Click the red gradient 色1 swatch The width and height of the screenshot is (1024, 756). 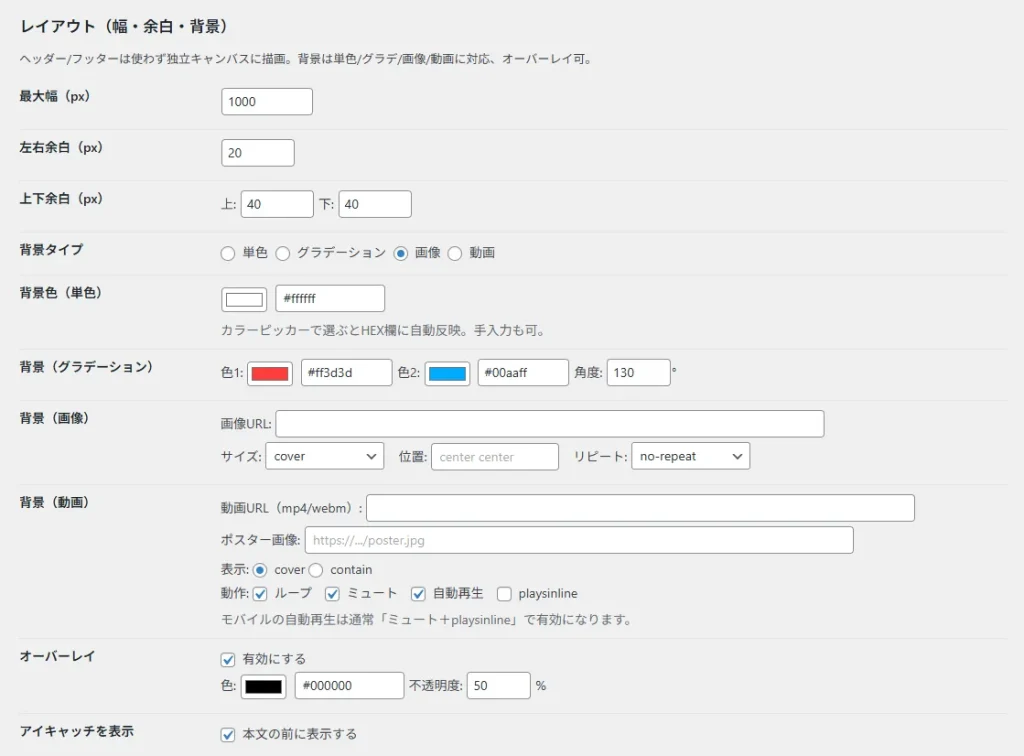coord(270,373)
